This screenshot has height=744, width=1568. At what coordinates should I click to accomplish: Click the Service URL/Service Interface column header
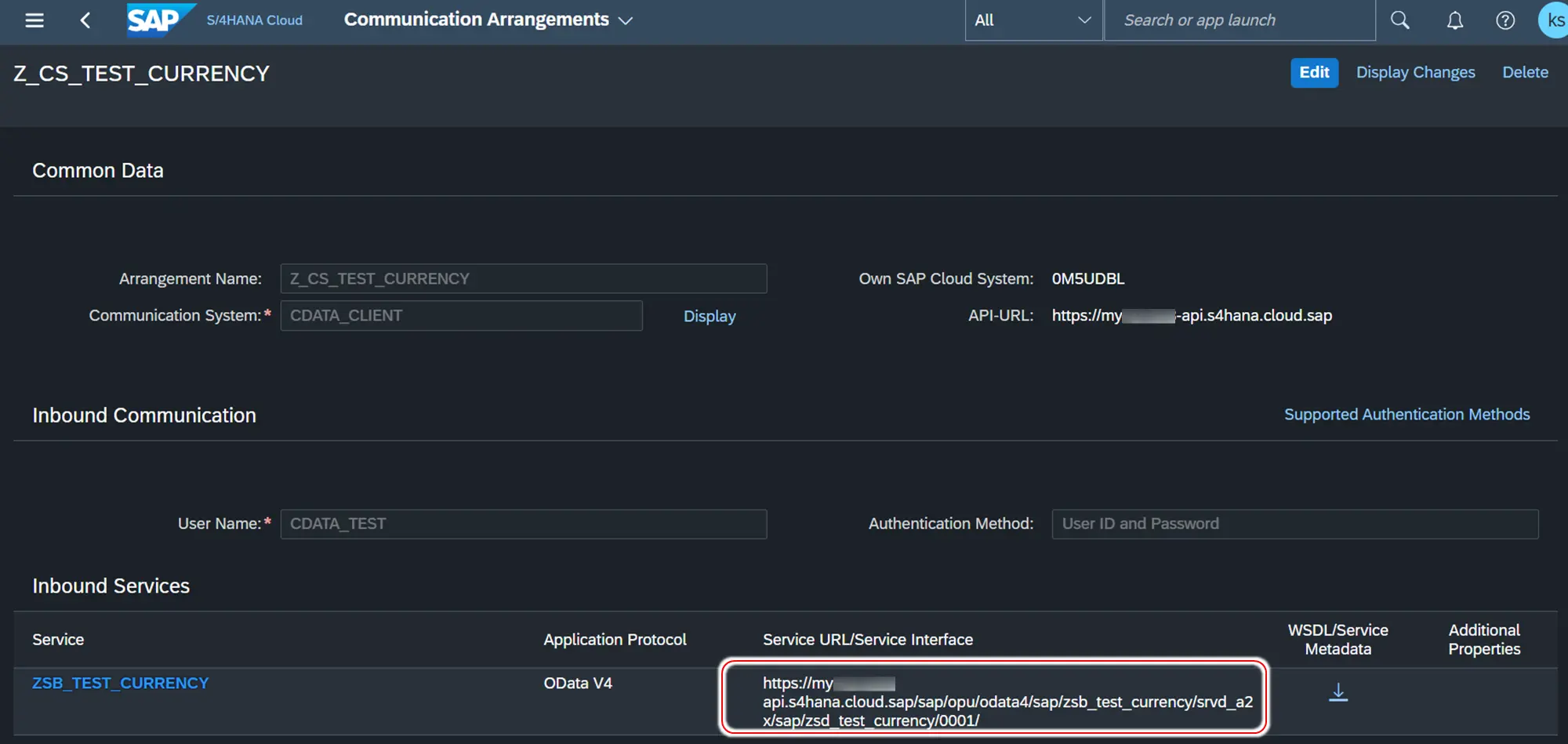pos(867,640)
